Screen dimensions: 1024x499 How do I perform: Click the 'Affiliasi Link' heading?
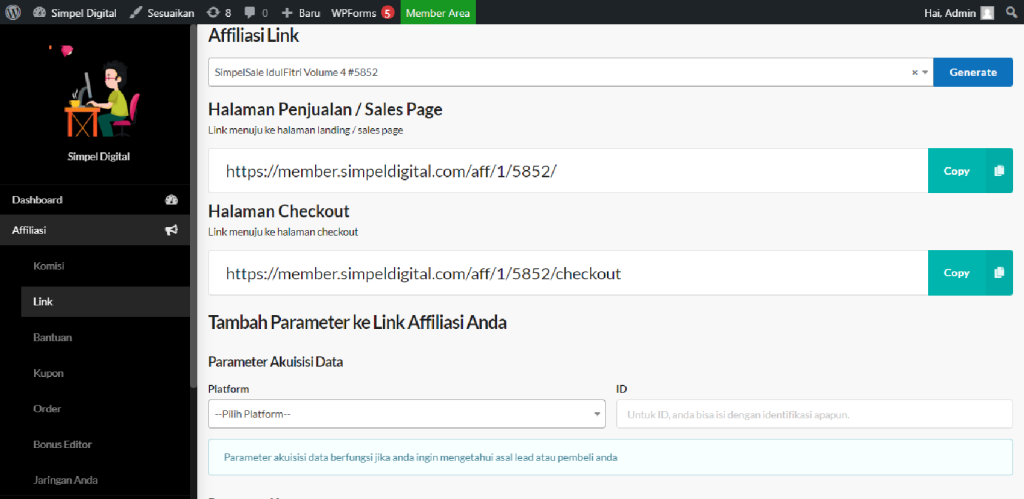[x=253, y=37]
